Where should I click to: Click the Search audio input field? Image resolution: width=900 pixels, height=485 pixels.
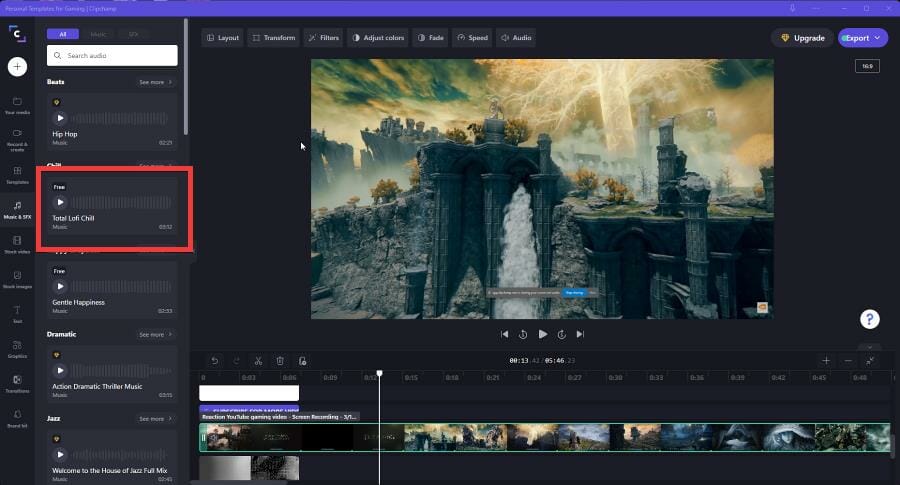(x=112, y=56)
